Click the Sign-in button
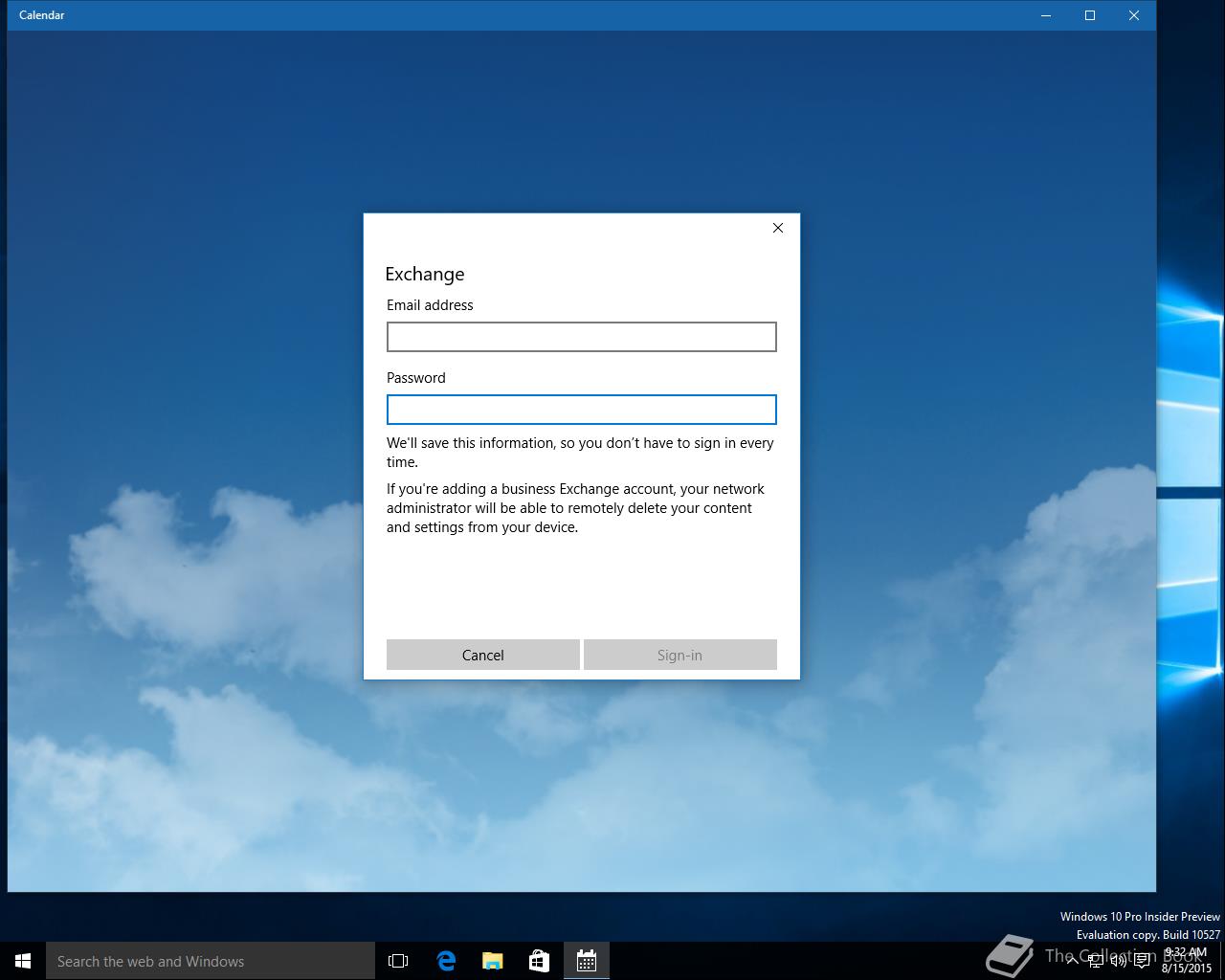1225x980 pixels. tap(679, 655)
